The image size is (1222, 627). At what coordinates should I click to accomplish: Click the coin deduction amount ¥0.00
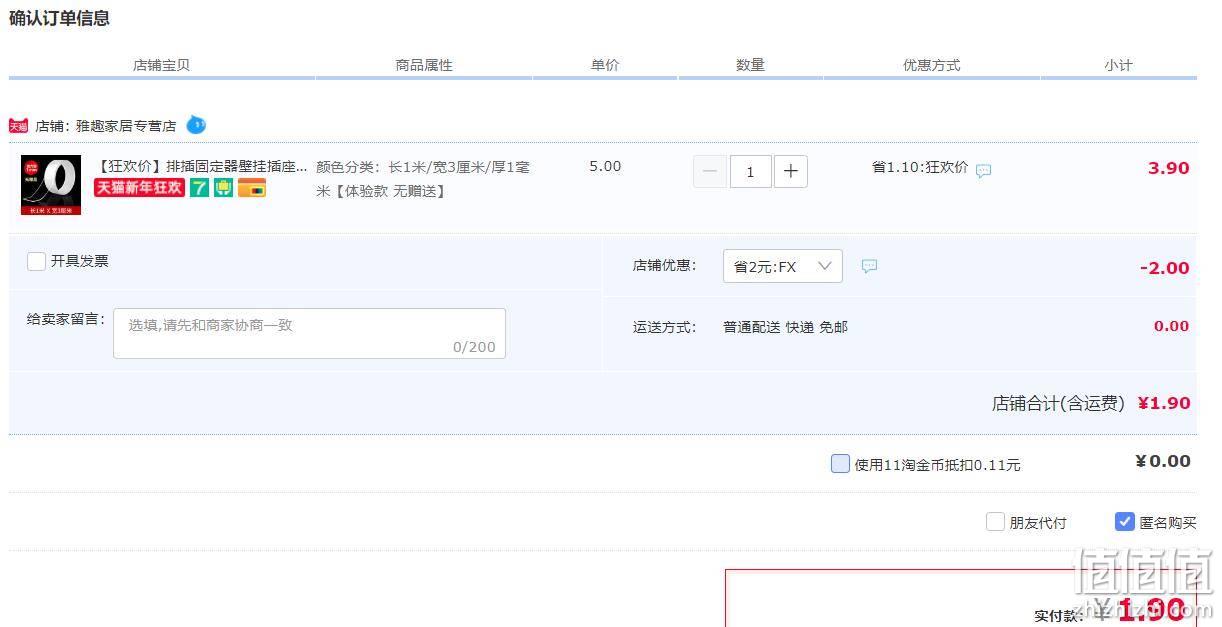1163,461
